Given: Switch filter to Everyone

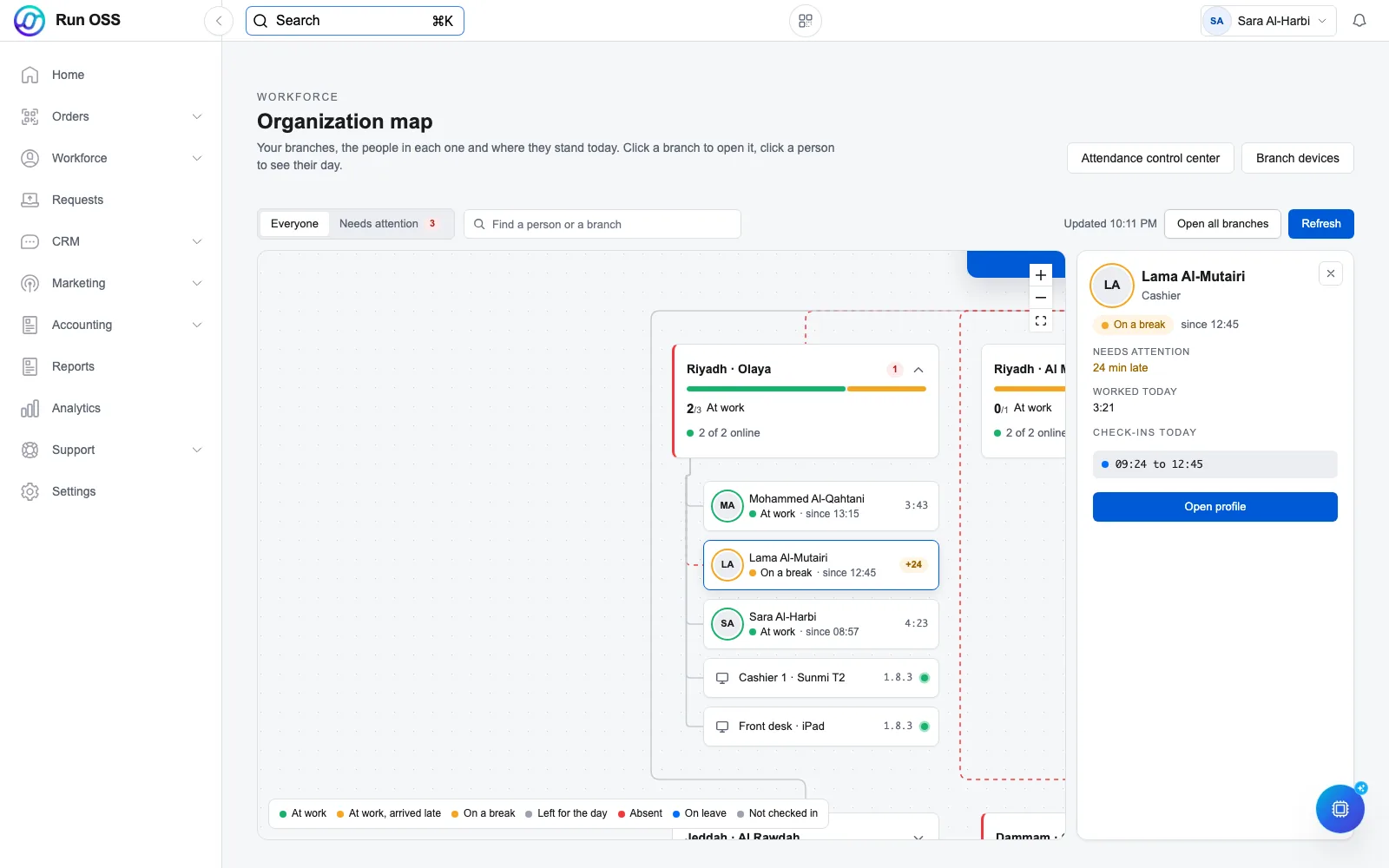Looking at the screenshot, I should [294, 224].
